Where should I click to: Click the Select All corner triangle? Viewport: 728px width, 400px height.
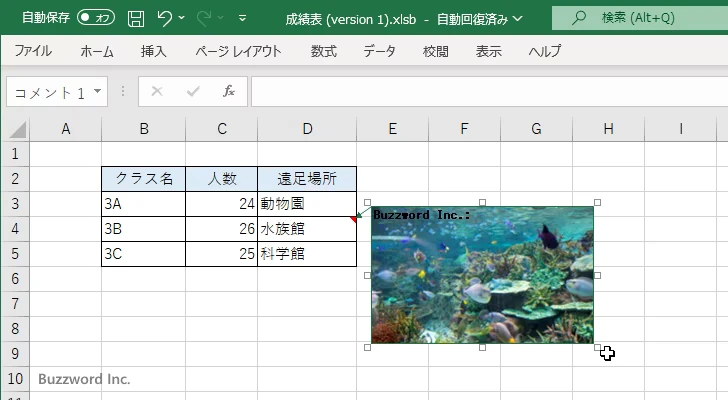18,129
